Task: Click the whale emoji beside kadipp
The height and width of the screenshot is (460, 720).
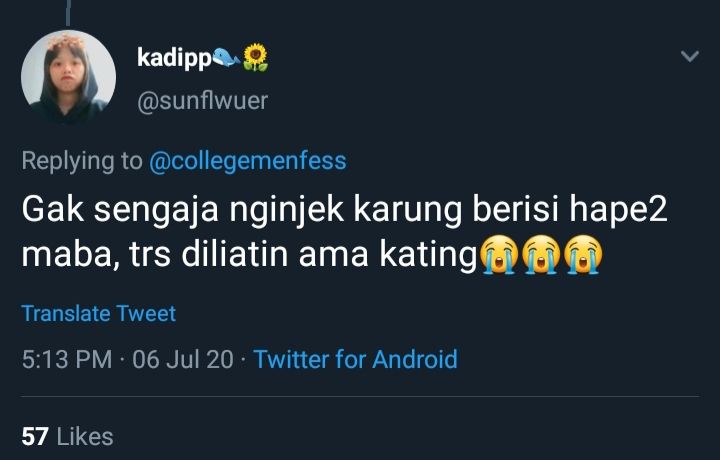Action: [226, 58]
